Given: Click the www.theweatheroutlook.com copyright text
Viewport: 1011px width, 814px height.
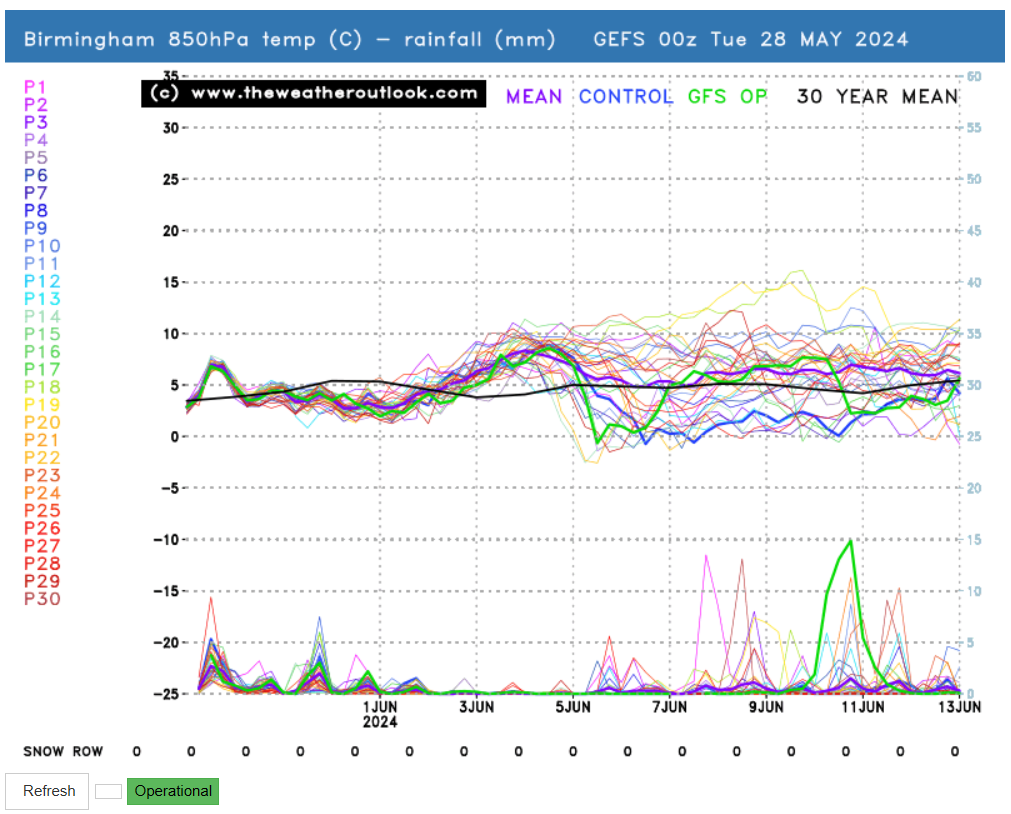Looking at the screenshot, I should (314, 93).
